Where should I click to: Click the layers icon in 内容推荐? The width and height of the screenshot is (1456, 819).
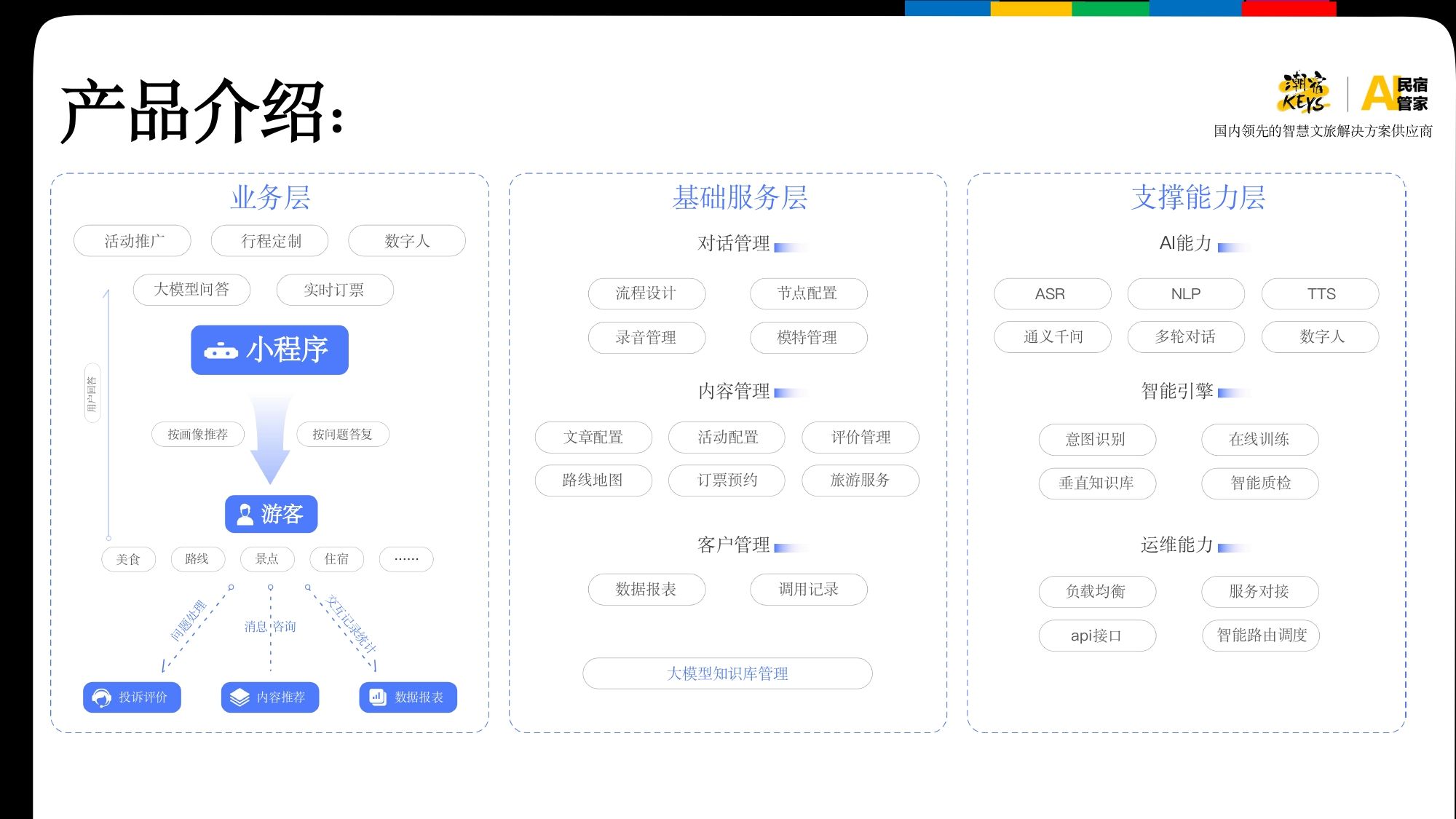coord(240,697)
